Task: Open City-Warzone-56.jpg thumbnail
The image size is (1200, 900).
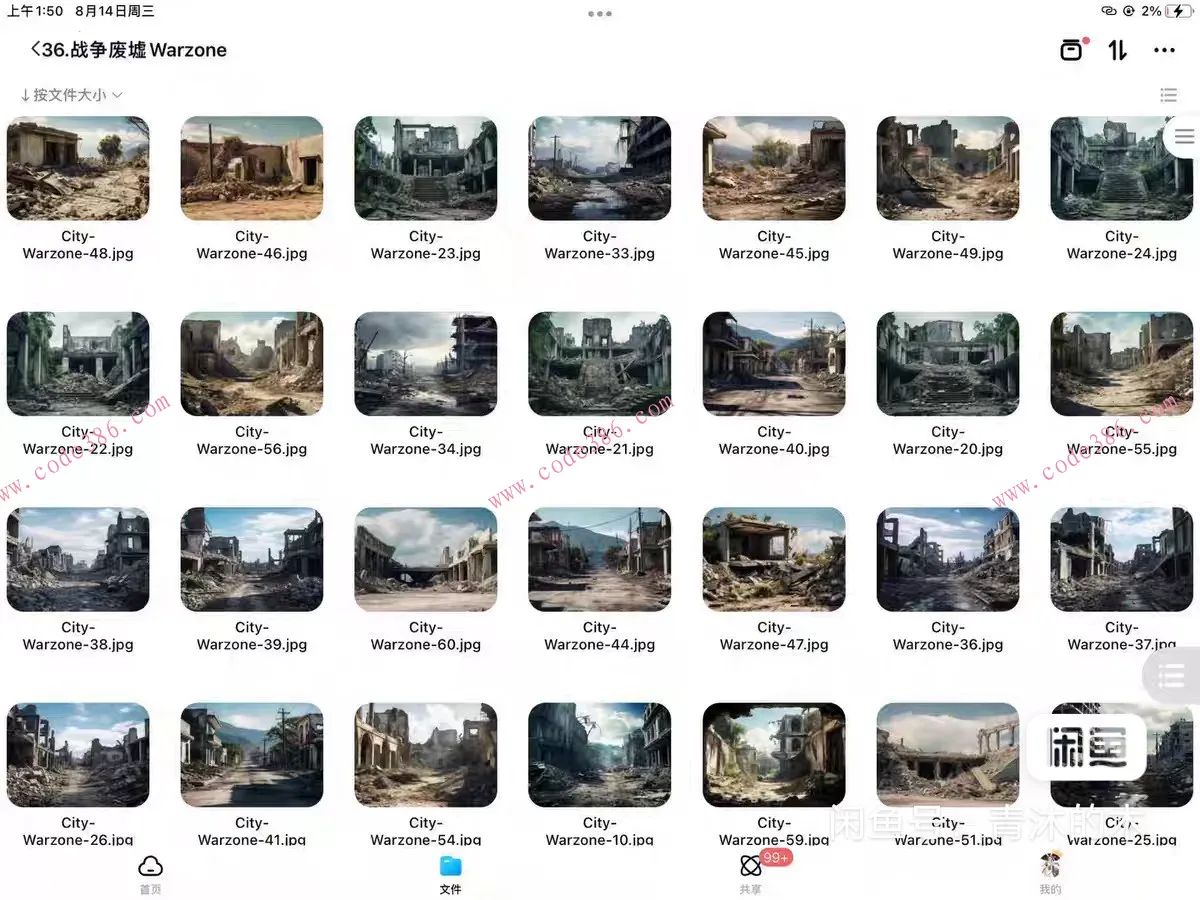Action: click(x=252, y=364)
